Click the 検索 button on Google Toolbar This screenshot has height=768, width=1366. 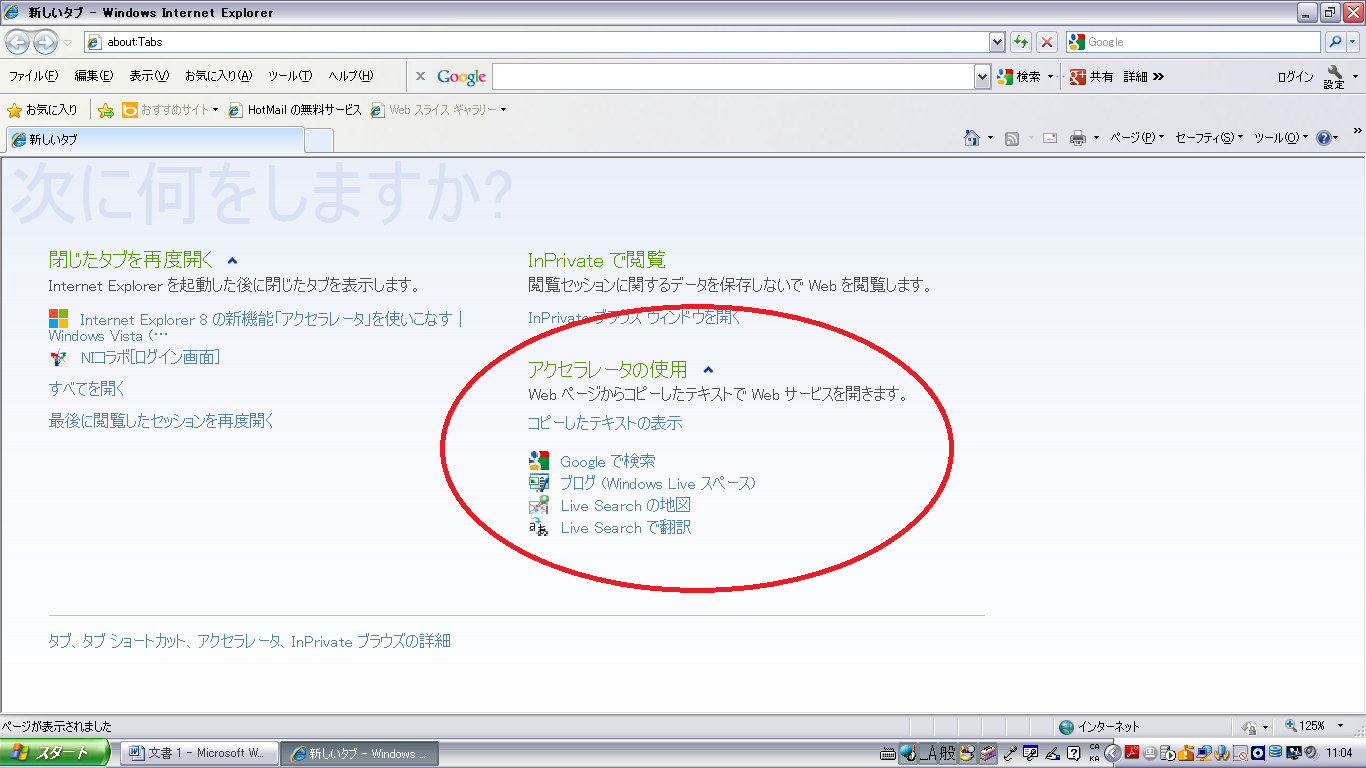point(1019,76)
